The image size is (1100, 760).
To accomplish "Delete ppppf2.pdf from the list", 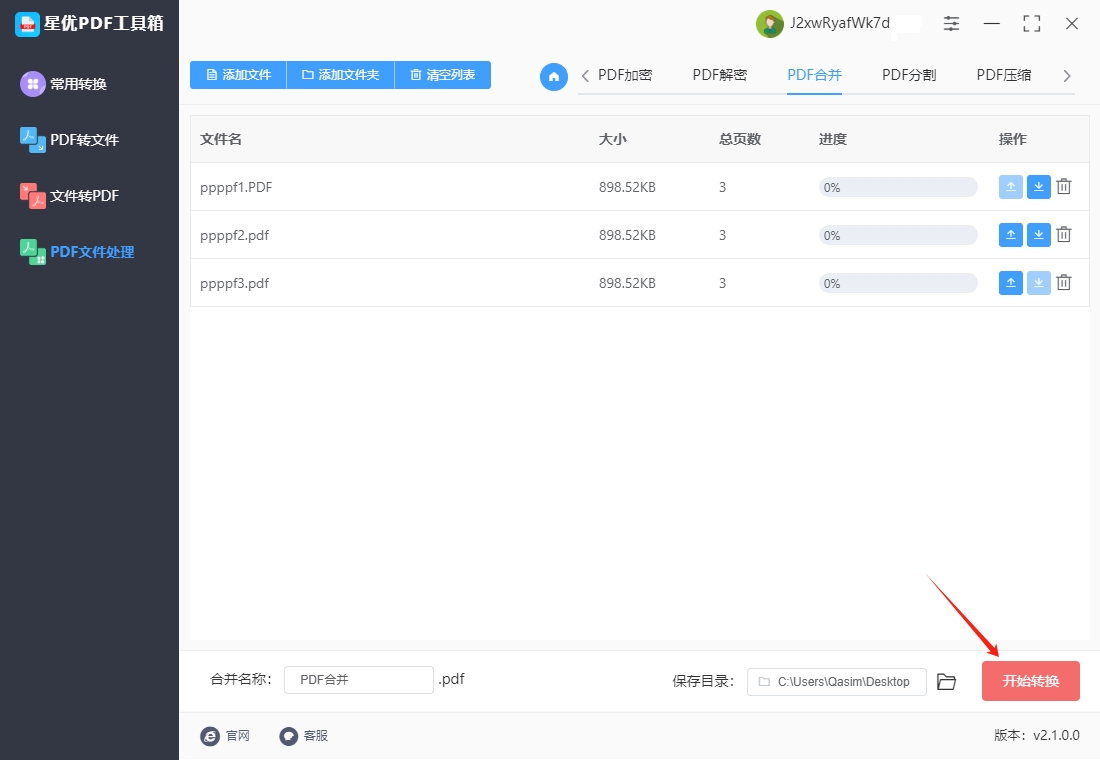I will (x=1064, y=234).
